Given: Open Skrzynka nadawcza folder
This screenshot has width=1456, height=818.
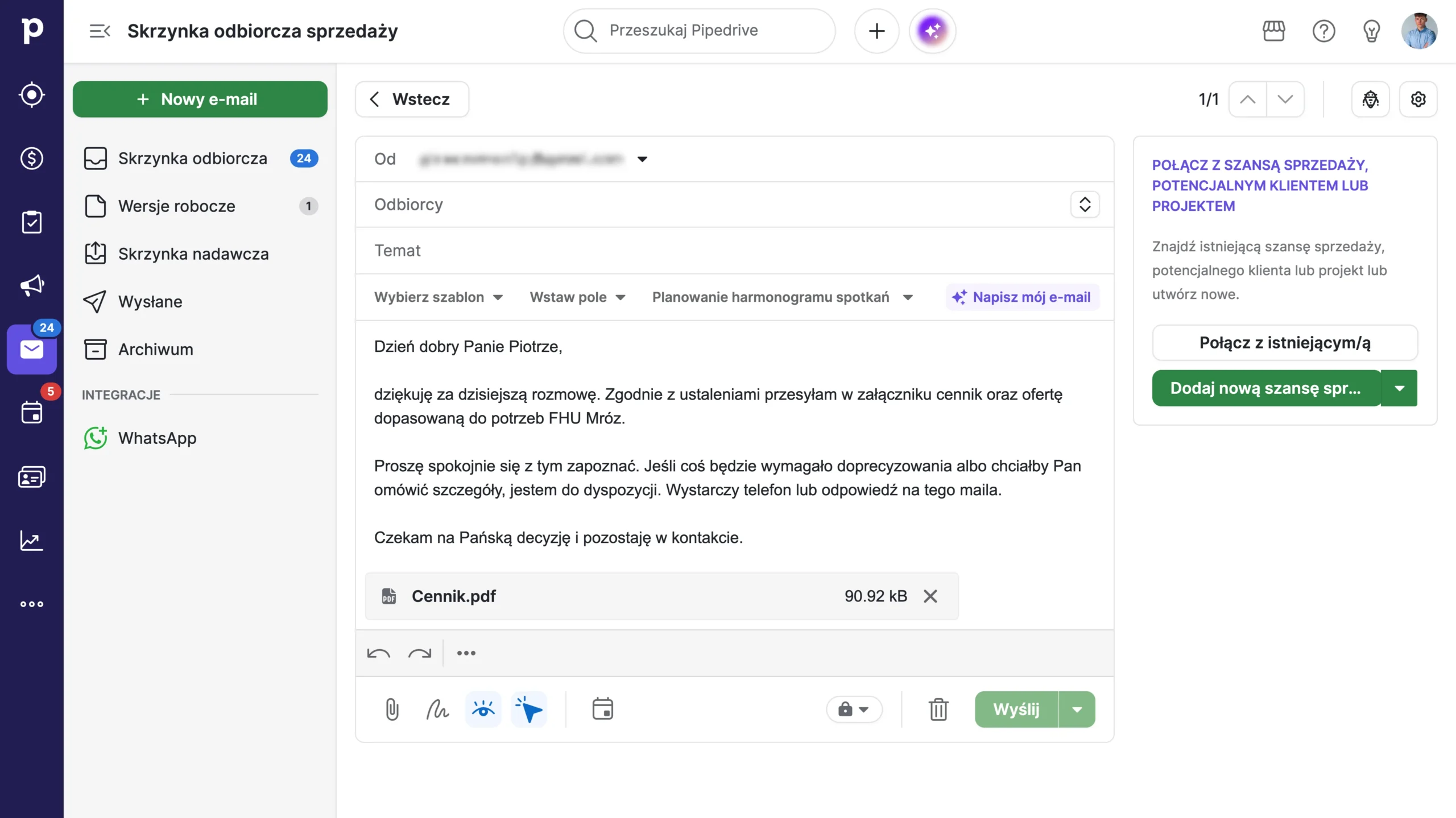Looking at the screenshot, I should (x=200, y=254).
